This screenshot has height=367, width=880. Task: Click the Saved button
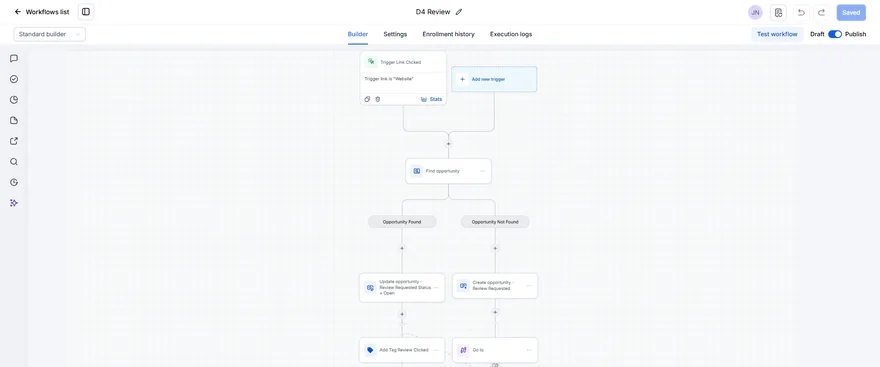pyautogui.click(x=851, y=12)
